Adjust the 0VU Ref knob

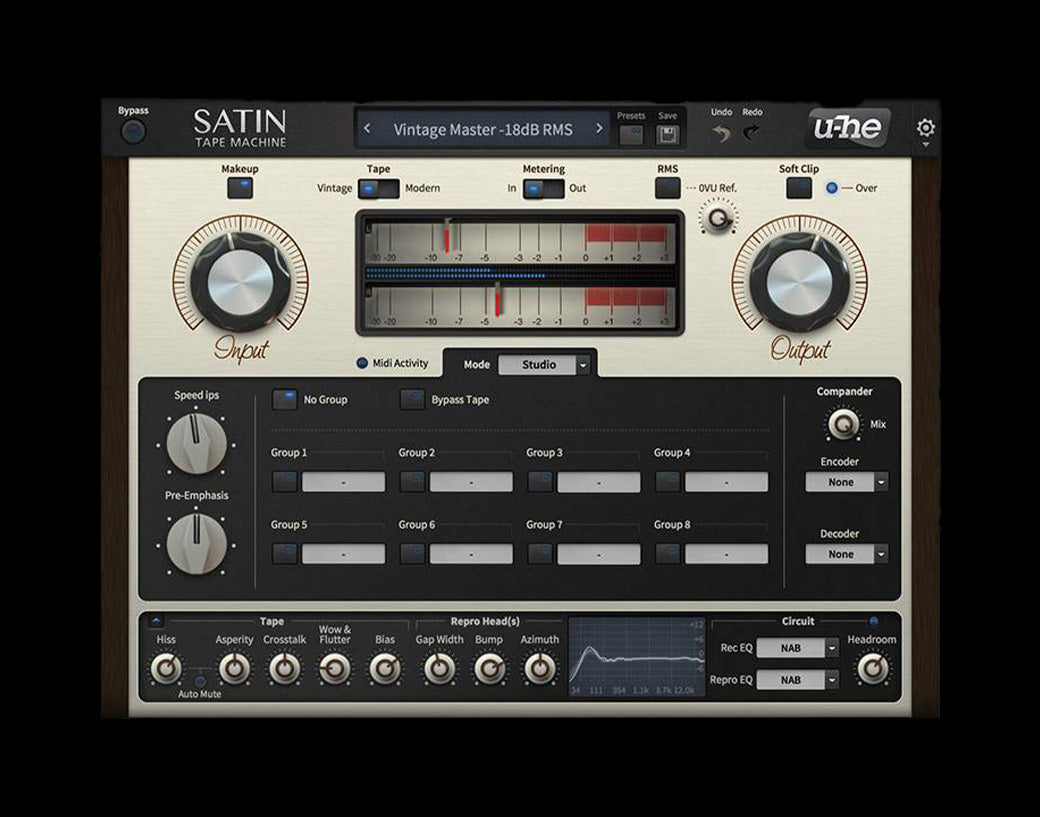[x=718, y=218]
